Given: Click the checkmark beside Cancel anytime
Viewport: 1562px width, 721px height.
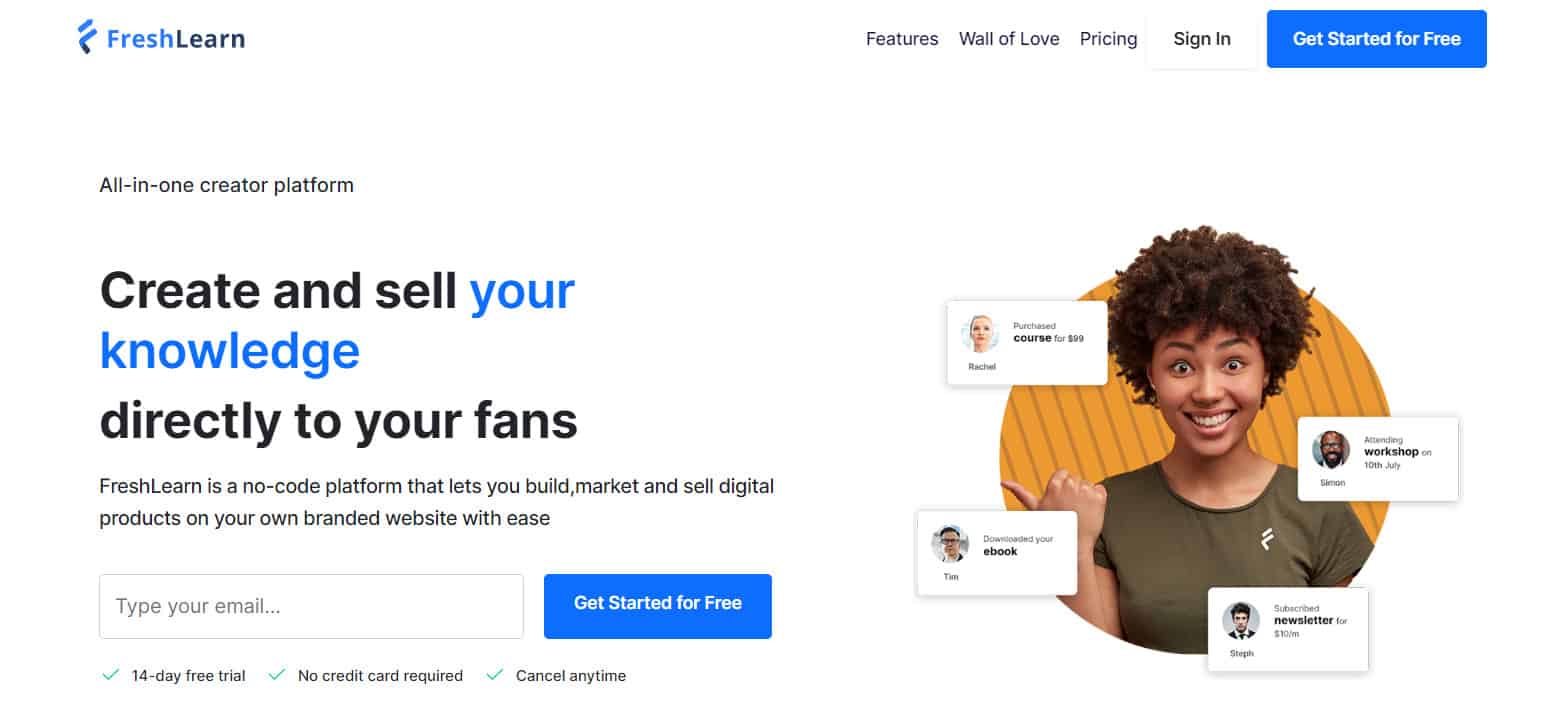Looking at the screenshot, I should [494, 675].
